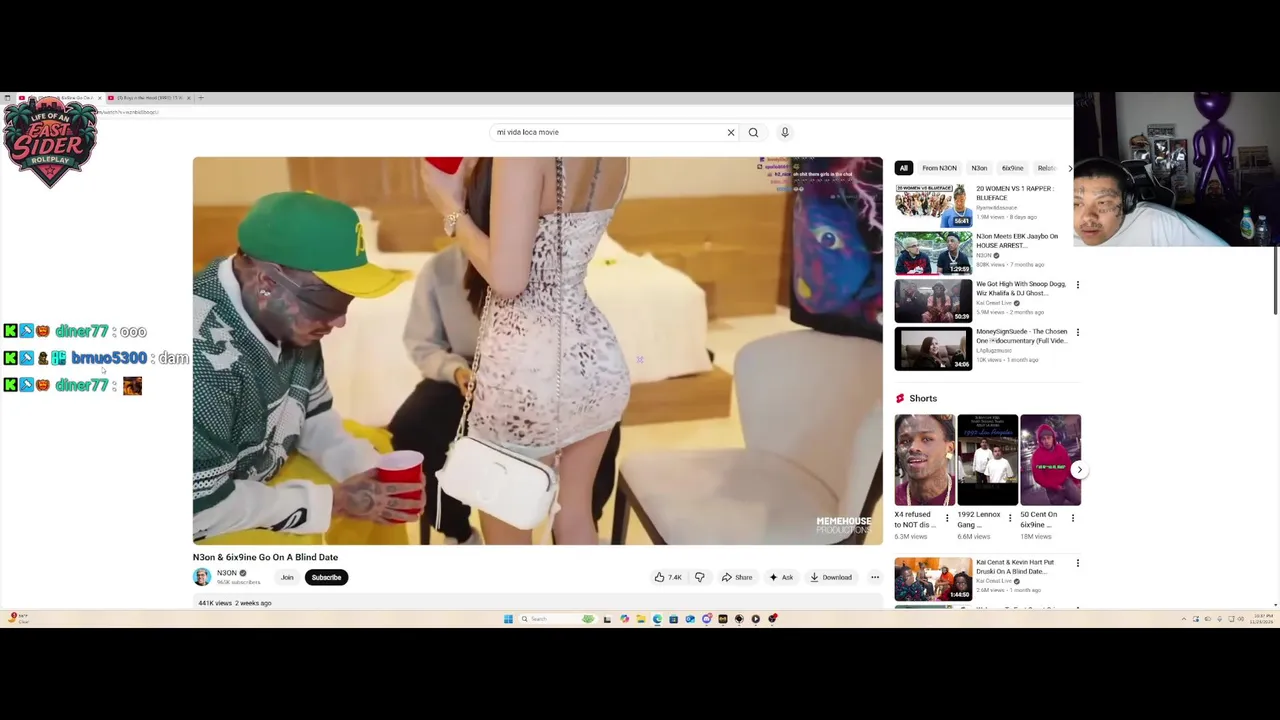Subscribe to the N3ON channel
Image resolution: width=1280 pixels, height=720 pixels.
(x=326, y=577)
